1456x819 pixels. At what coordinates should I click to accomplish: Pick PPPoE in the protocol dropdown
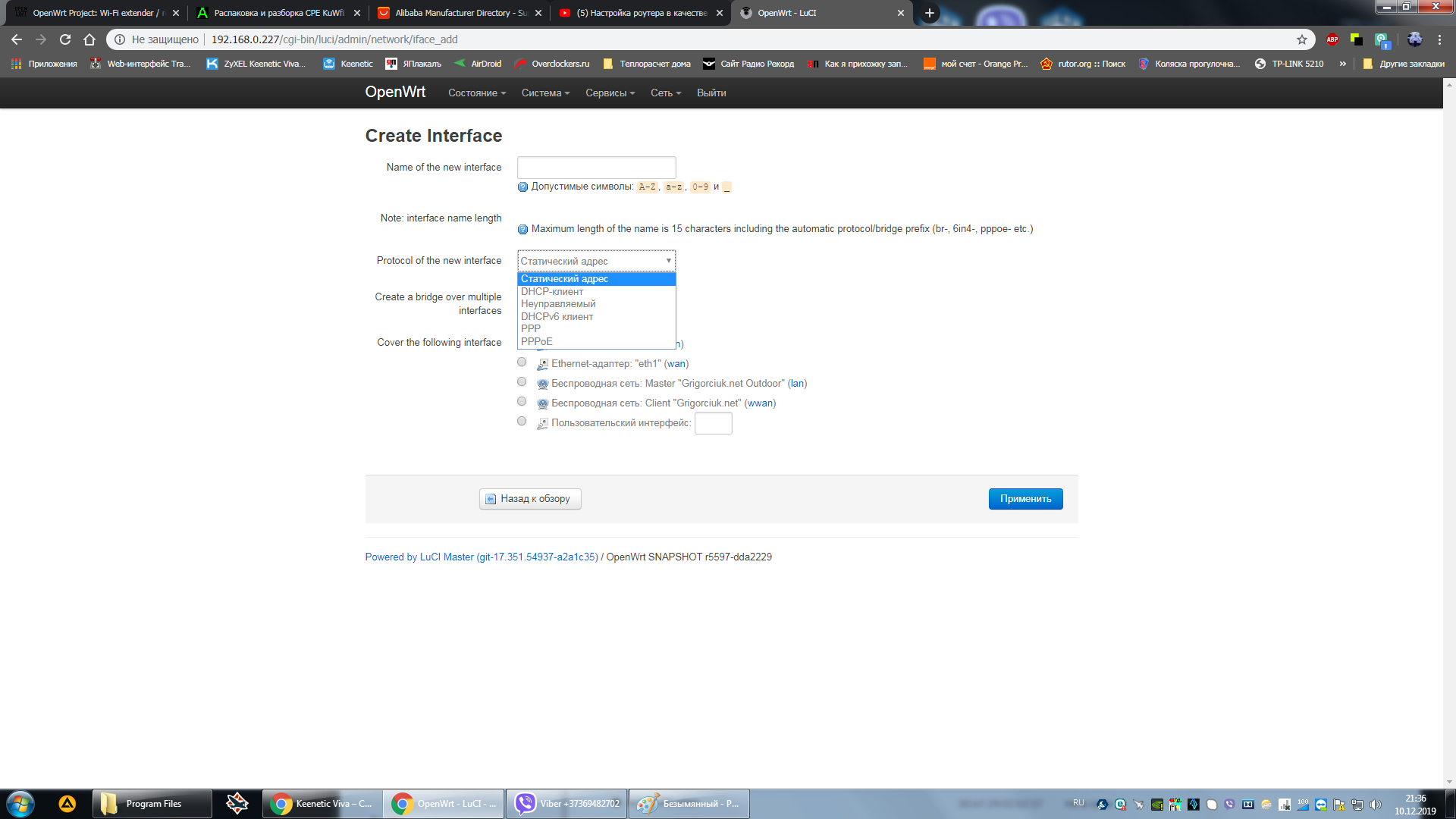click(537, 341)
